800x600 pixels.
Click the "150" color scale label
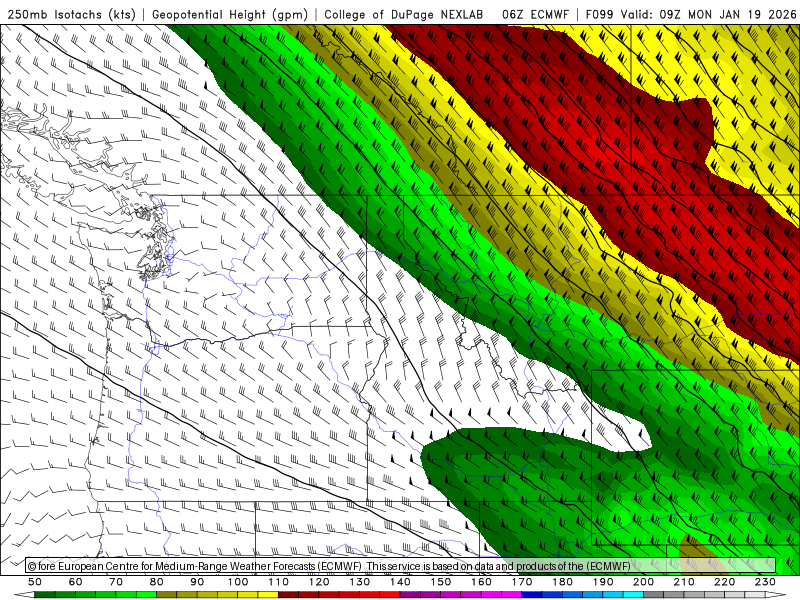(x=441, y=582)
